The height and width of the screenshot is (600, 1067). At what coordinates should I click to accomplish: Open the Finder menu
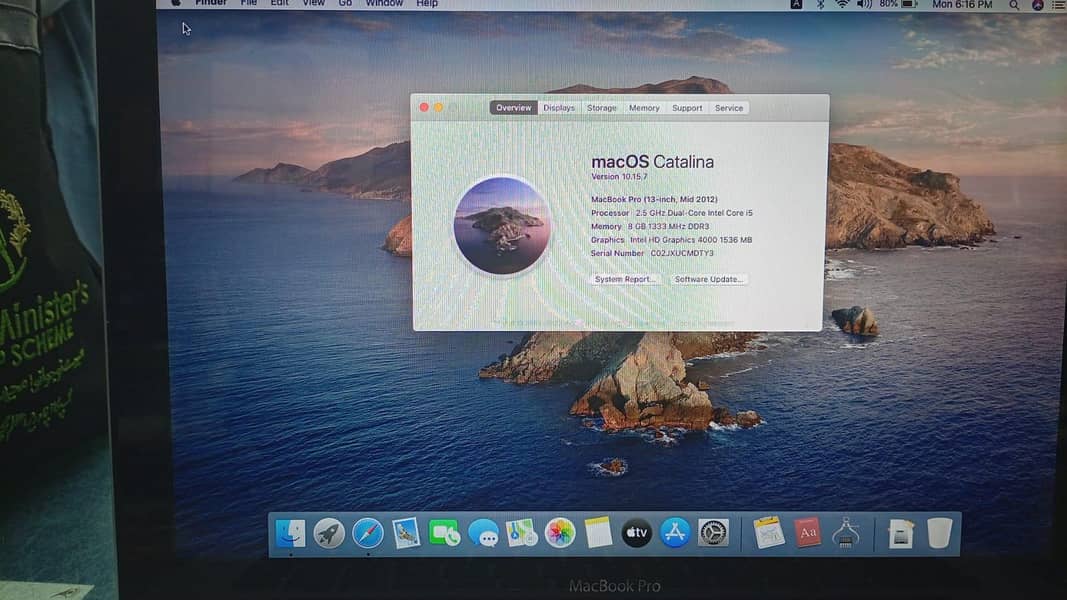click(211, 3)
